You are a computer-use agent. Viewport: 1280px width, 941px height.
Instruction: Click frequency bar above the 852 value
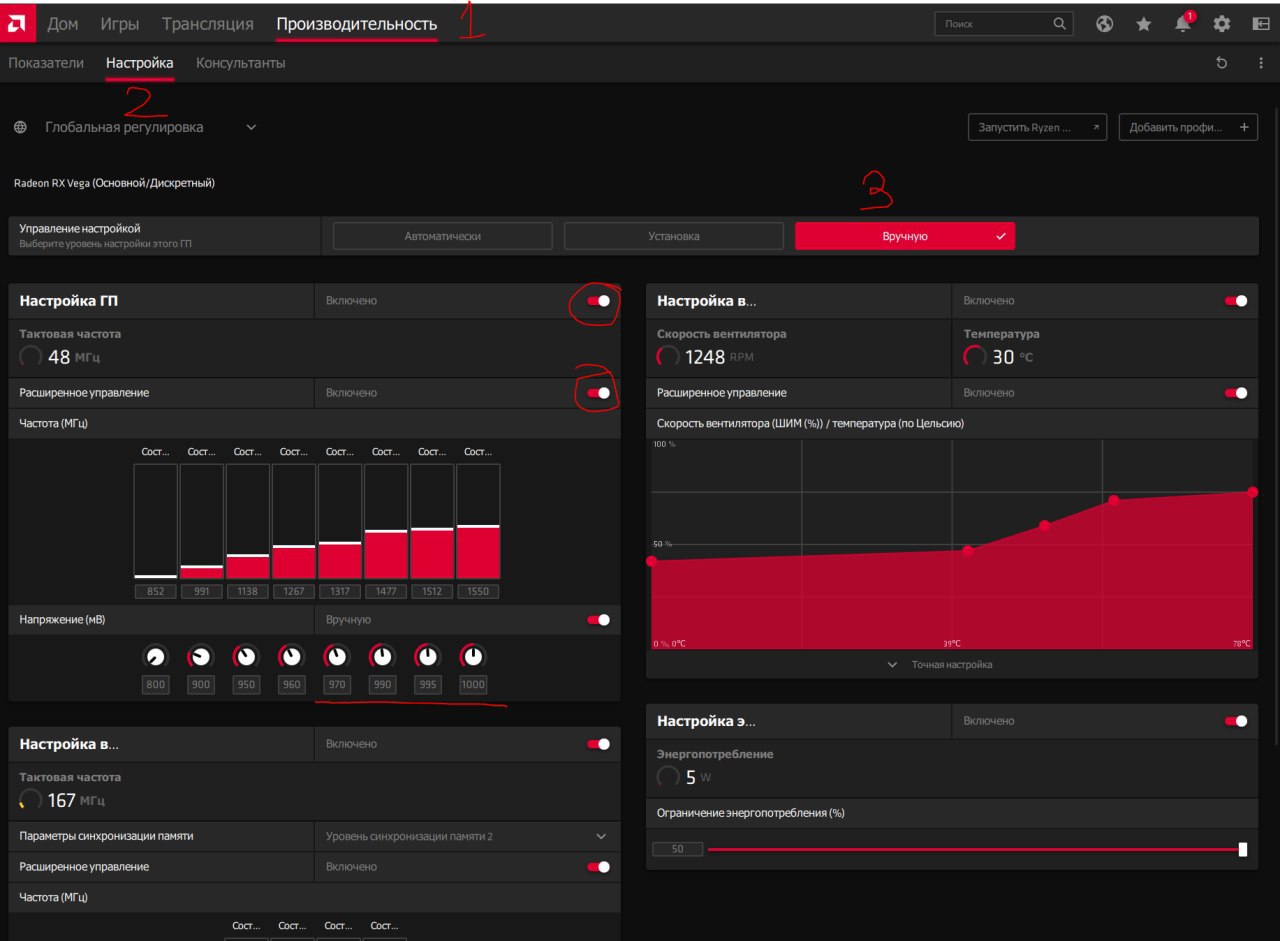(155, 521)
